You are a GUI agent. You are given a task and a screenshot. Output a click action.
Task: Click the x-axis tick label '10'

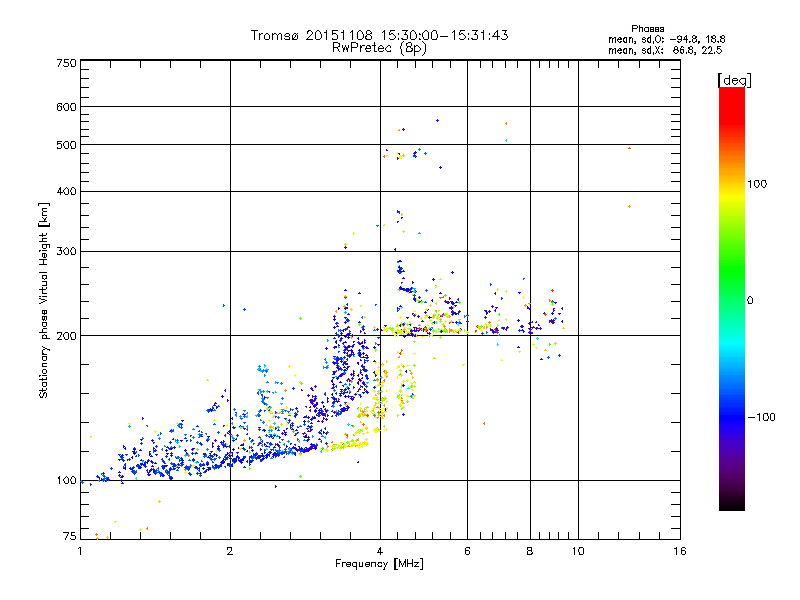(x=578, y=551)
